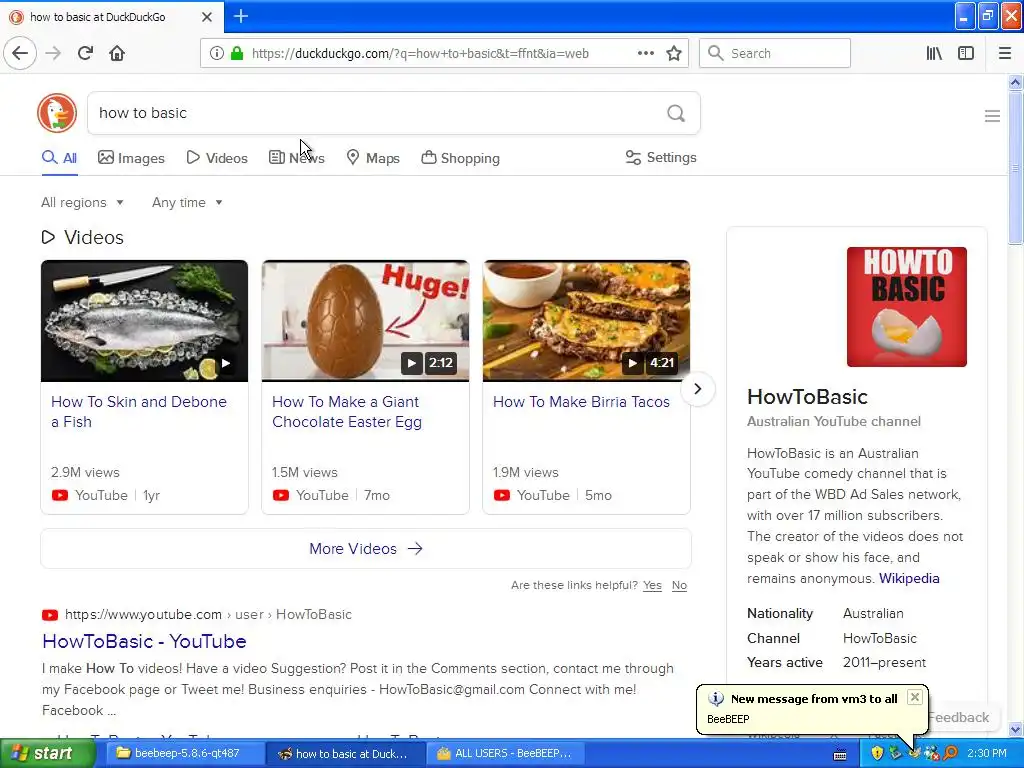Toggle the Firefox sidebar icon
This screenshot has height=768, width=1024.
[966, 53]
